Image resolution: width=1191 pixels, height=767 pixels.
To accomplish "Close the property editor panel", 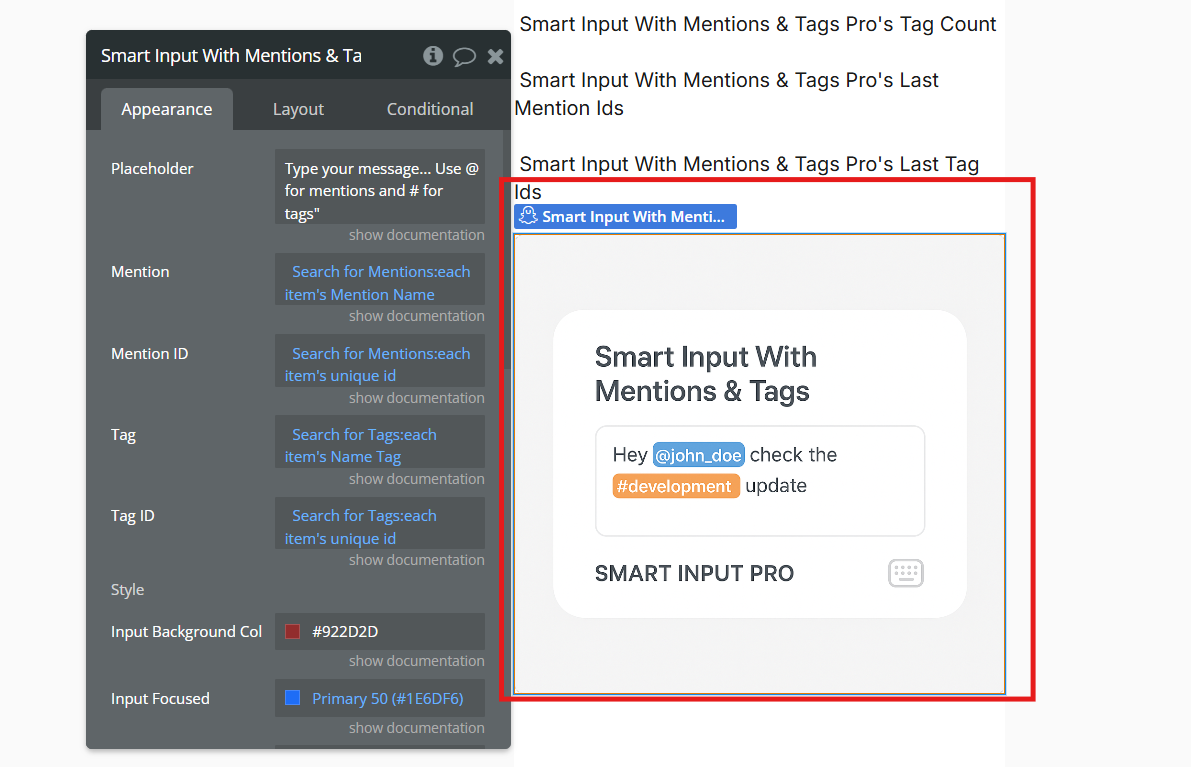I will tap(495, 56).
